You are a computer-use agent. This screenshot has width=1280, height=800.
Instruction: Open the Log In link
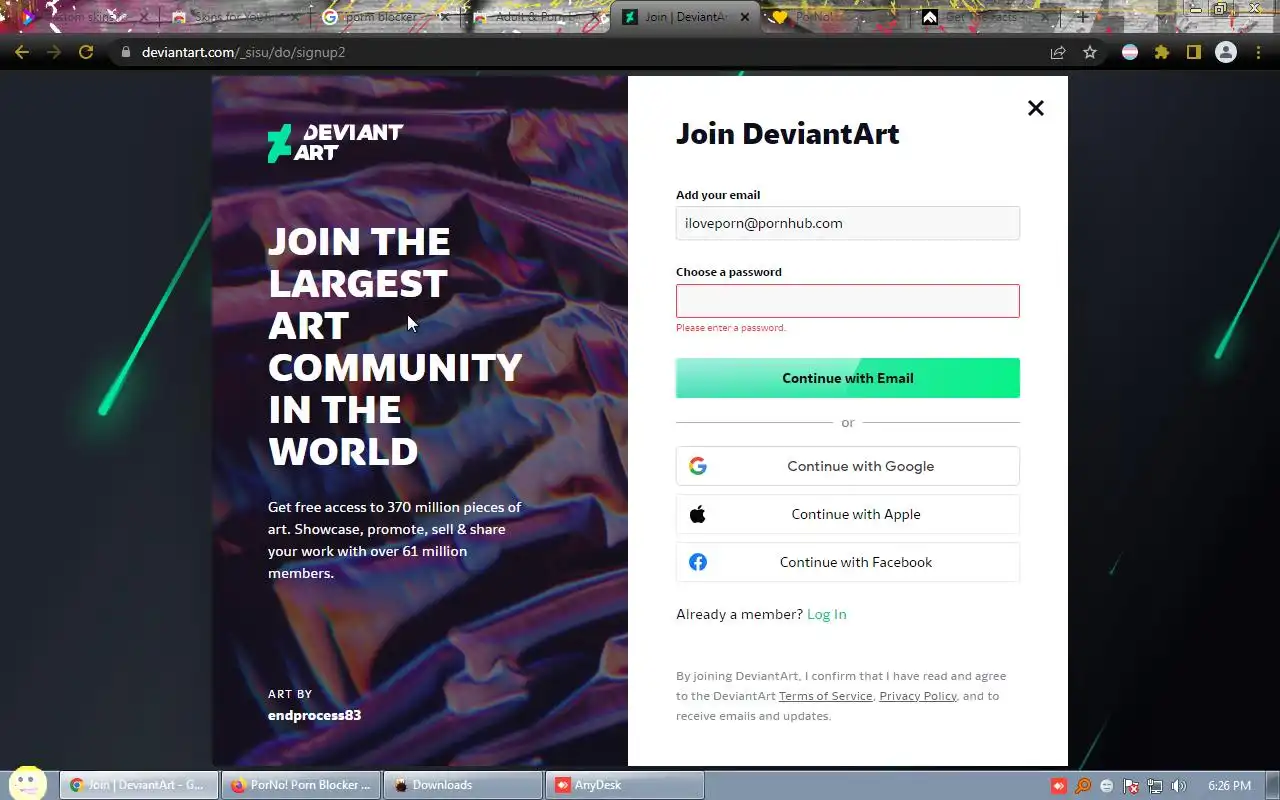coord(827,614)
